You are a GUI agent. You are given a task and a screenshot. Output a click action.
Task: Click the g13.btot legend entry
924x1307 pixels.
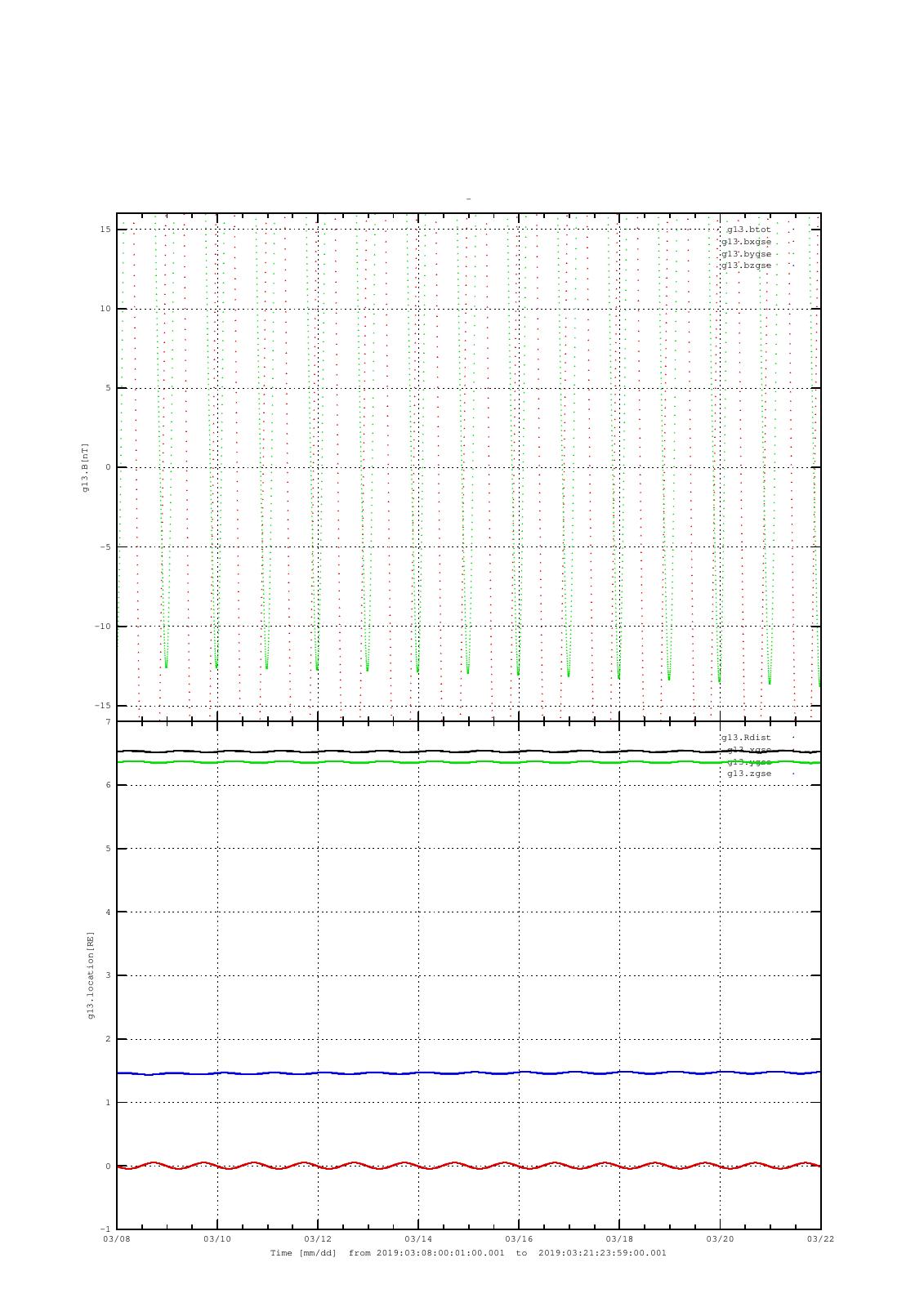748,230
